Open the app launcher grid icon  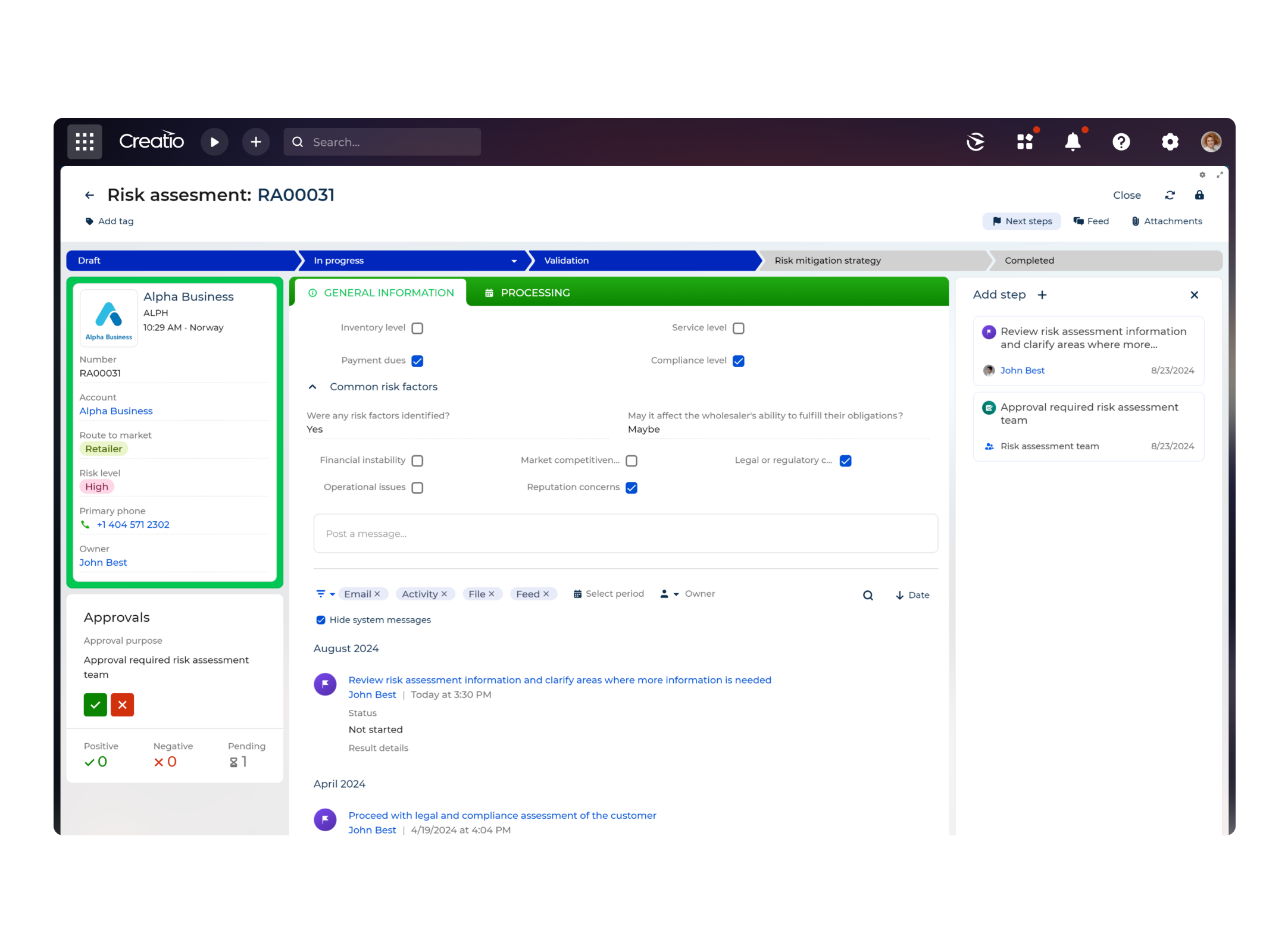click(x=84, y=142)
